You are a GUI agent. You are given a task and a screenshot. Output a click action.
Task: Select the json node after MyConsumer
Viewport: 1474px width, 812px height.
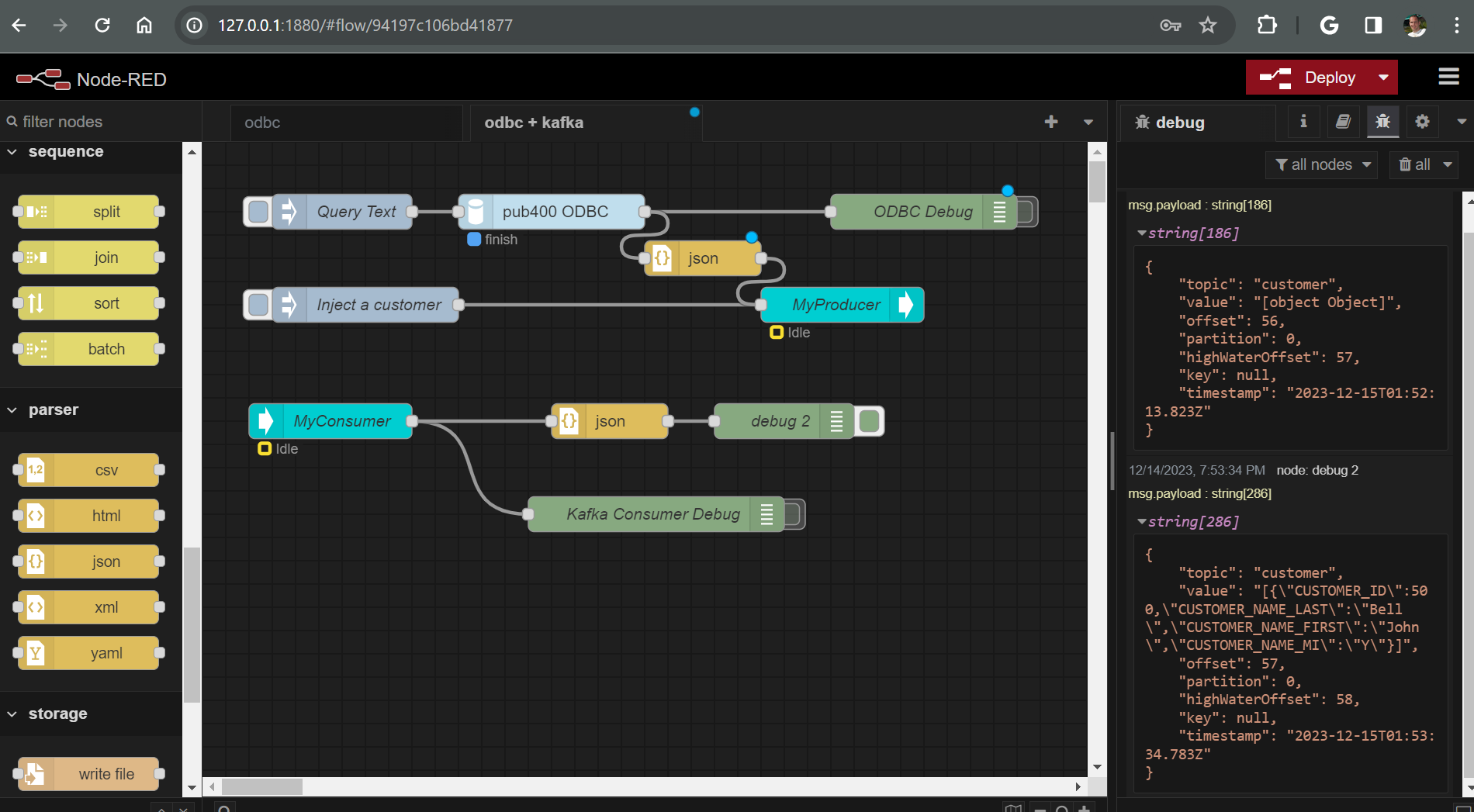point(610,421)
